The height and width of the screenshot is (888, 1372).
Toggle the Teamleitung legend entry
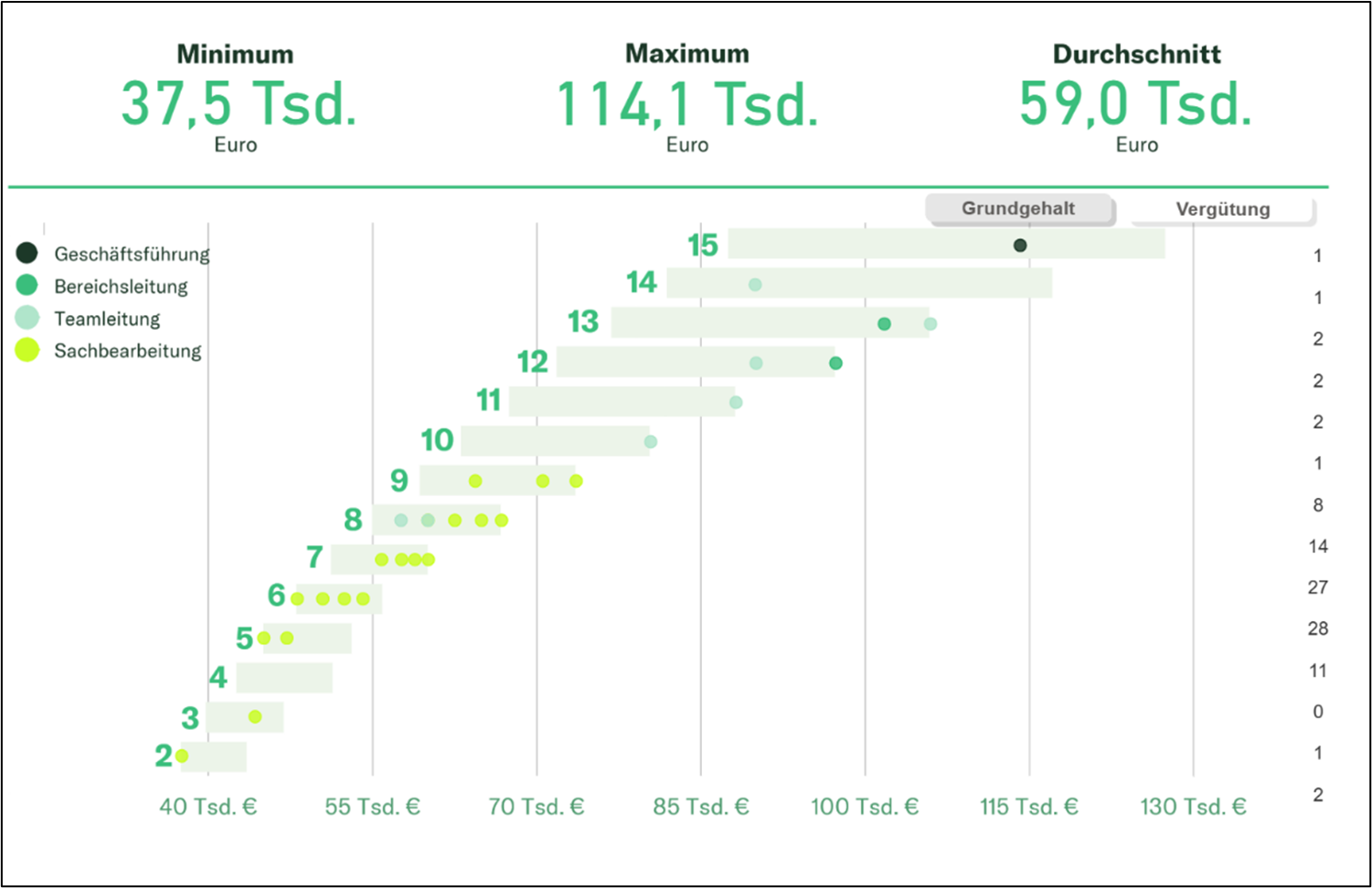coord(107,319)
